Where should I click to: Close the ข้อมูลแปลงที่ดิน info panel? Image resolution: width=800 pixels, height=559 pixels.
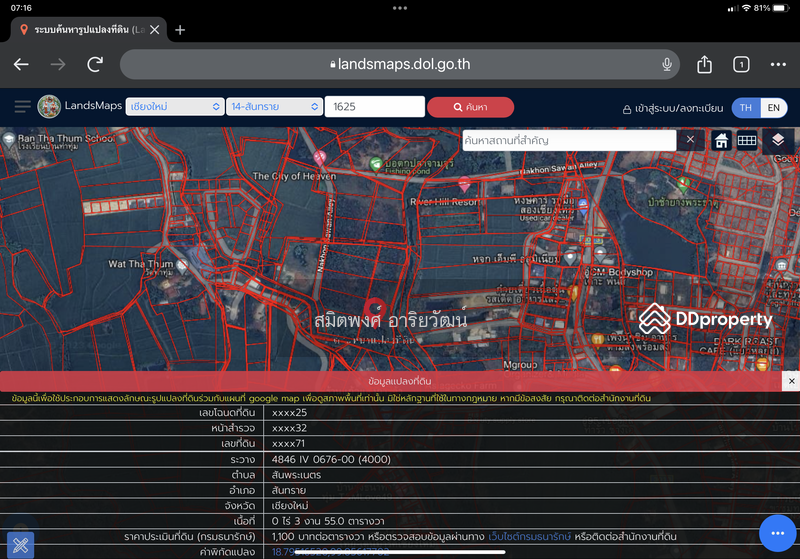pyautogui.click(x=791, y=381)
